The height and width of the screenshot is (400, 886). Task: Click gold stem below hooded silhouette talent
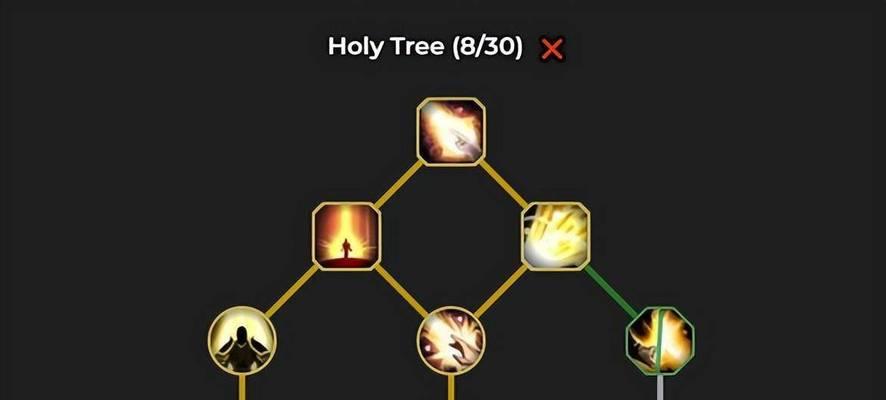(242, 387)
